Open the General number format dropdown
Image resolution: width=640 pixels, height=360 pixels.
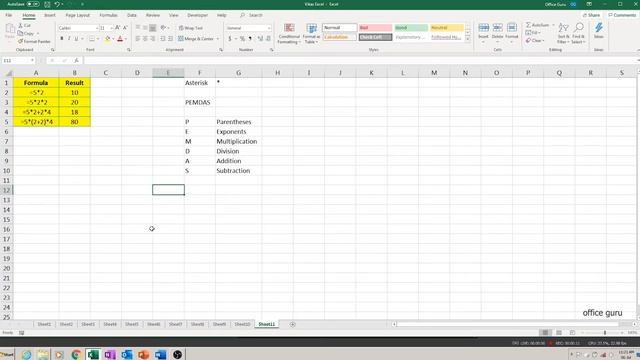[x=269, y=28]
